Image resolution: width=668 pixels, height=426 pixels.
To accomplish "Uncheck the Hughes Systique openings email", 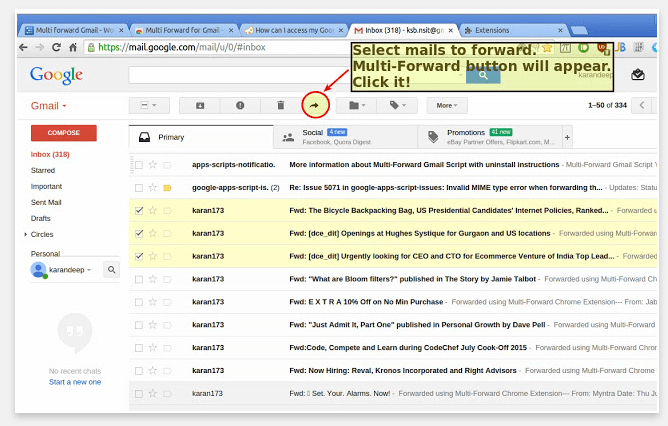I will (139, 233).
